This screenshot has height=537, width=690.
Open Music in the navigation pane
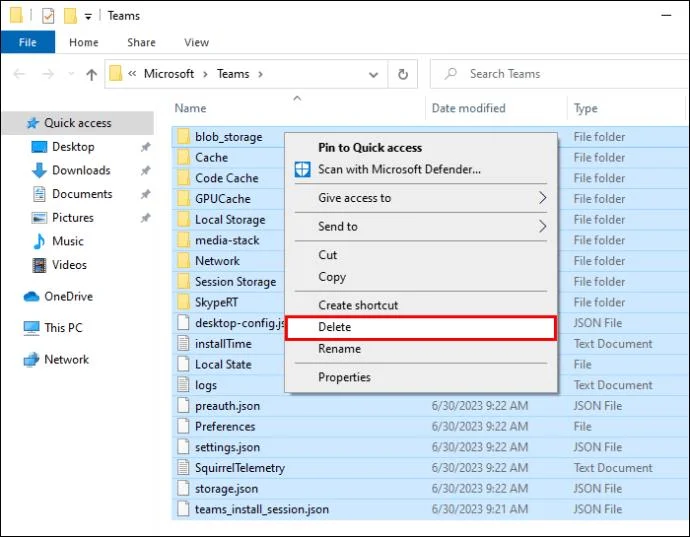coord(67,241)
